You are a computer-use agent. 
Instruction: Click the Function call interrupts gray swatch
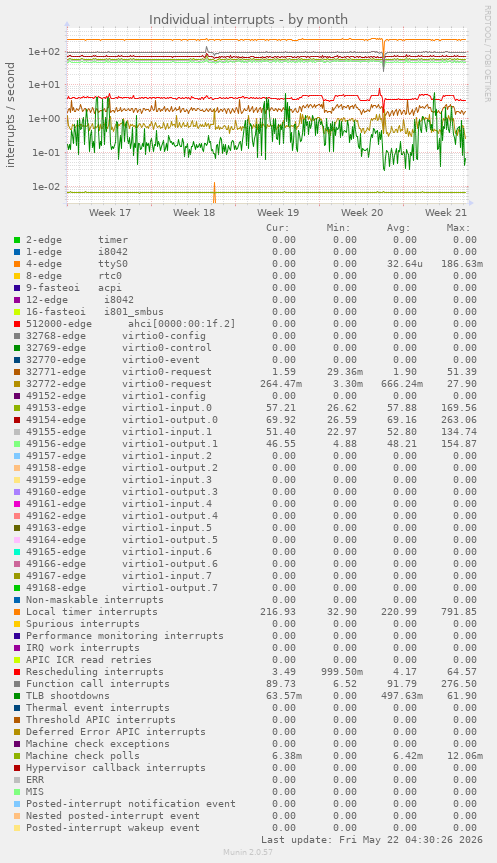pos(17,684)
